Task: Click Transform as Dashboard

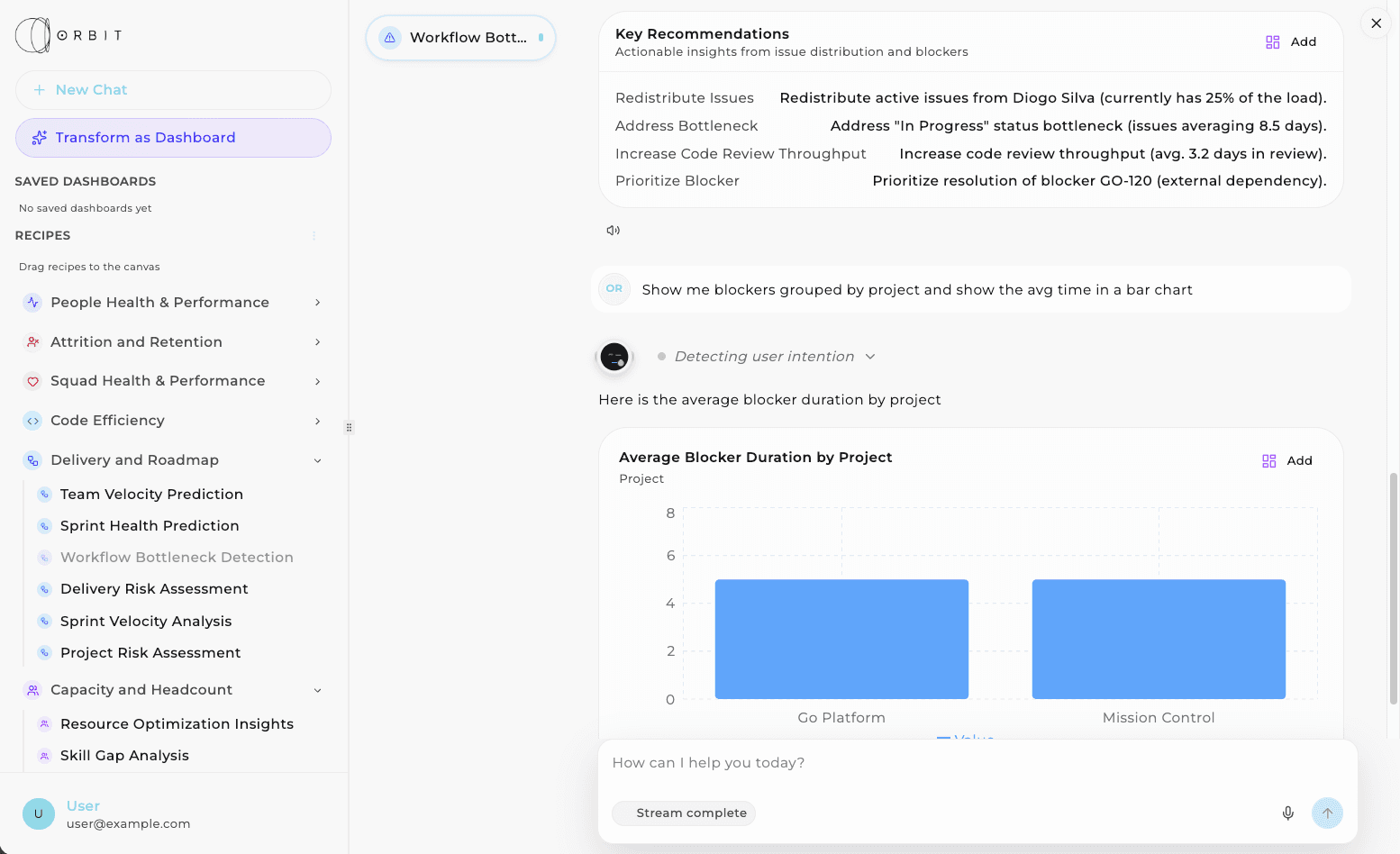Action: click(x=172, y=137)
